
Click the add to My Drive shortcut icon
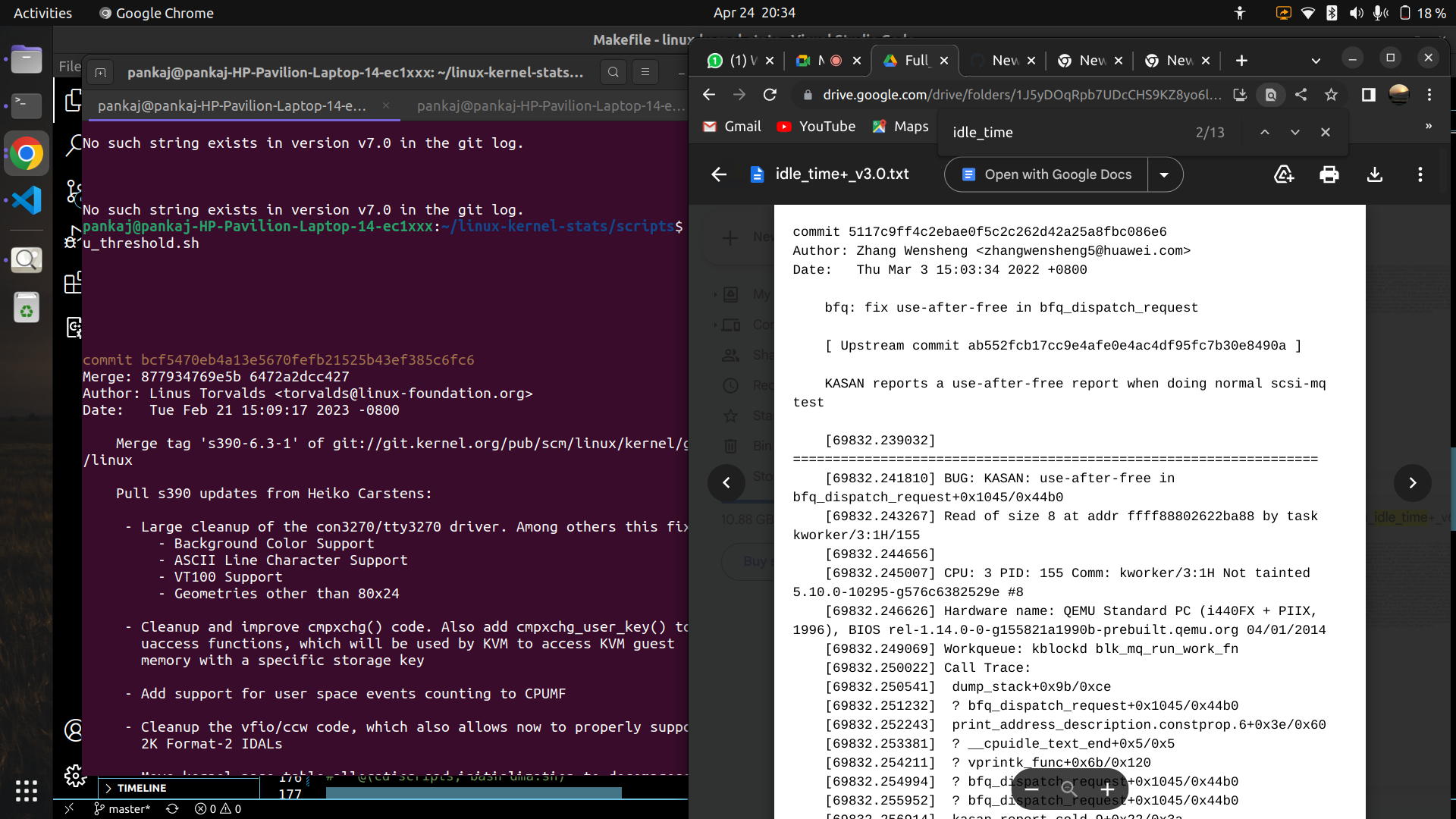[1283, 174]
